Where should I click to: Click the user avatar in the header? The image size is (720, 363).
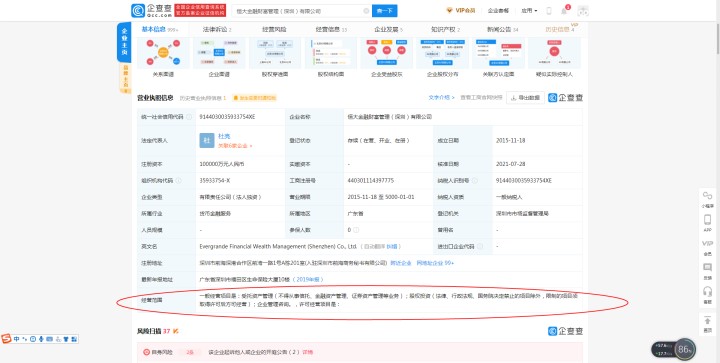583,11
